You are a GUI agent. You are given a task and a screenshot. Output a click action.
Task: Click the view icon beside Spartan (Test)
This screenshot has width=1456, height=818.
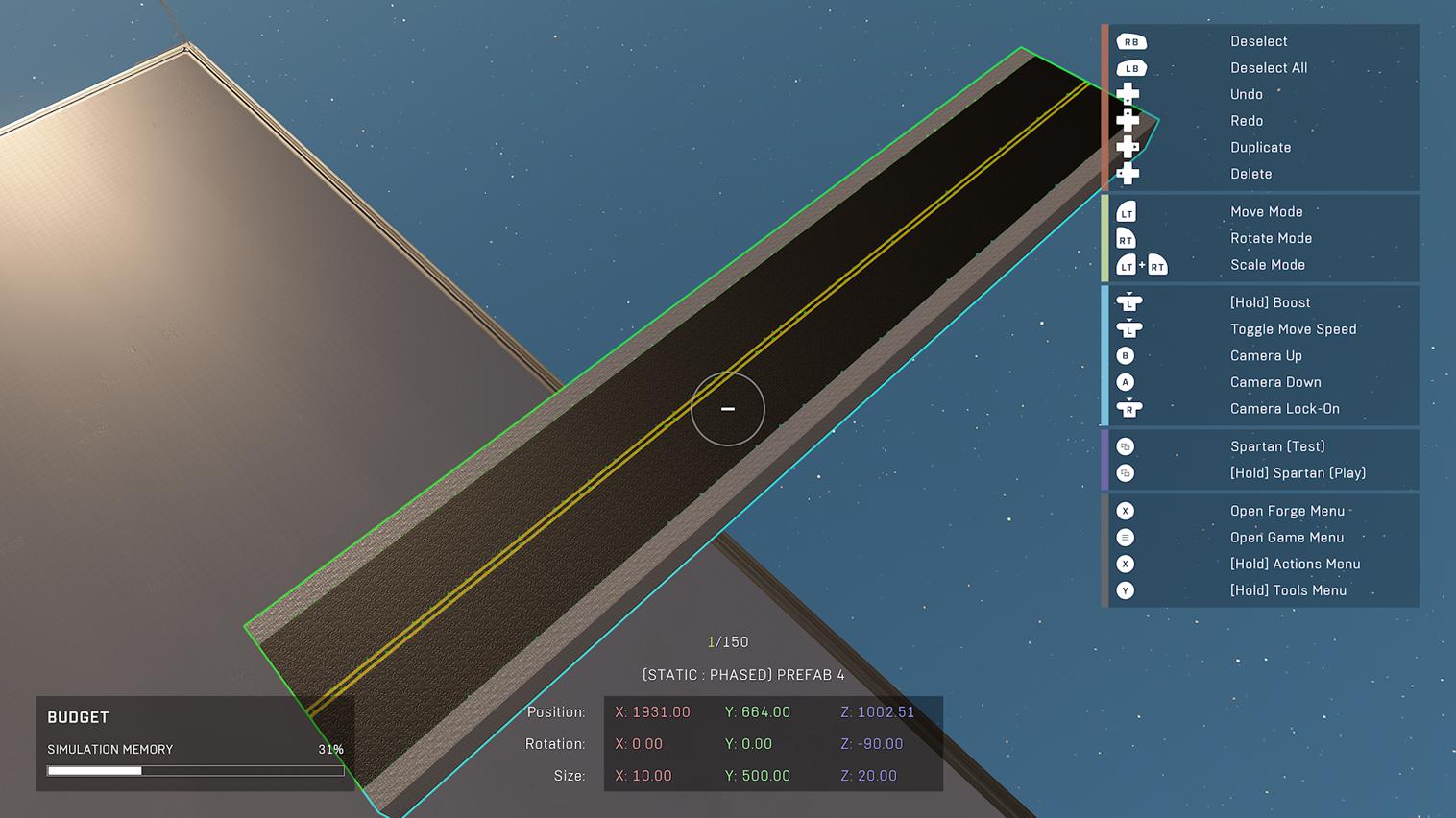pyautogui.click(x=1126, y=446)
